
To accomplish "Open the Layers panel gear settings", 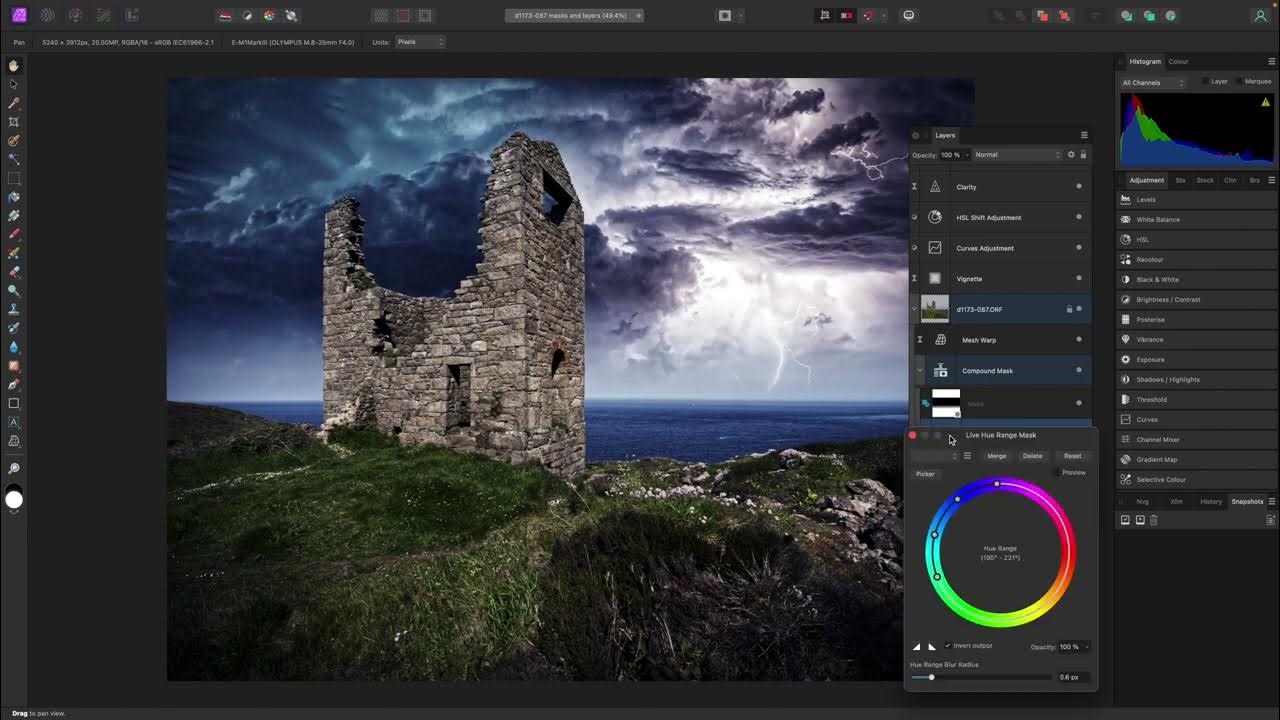I will tap(1071, 155).
